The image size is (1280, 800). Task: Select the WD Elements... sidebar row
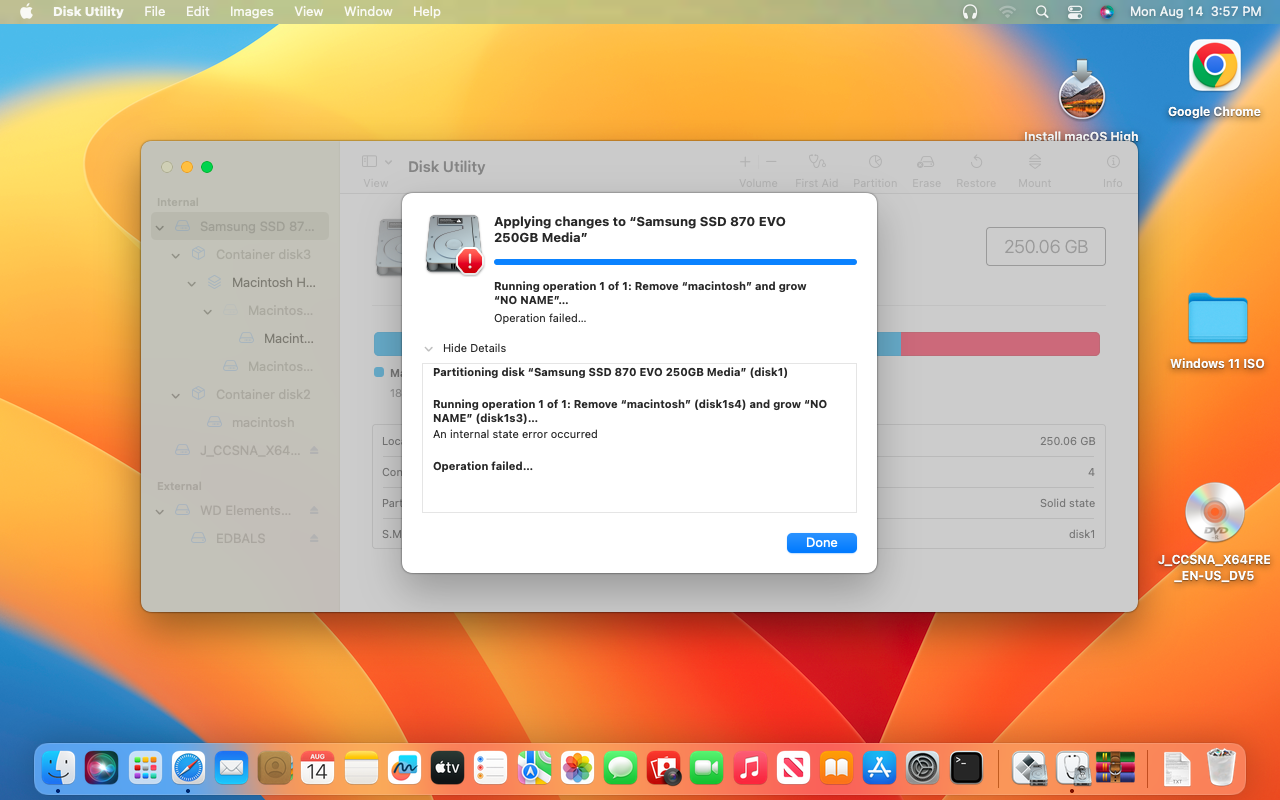tap(240, 510)
